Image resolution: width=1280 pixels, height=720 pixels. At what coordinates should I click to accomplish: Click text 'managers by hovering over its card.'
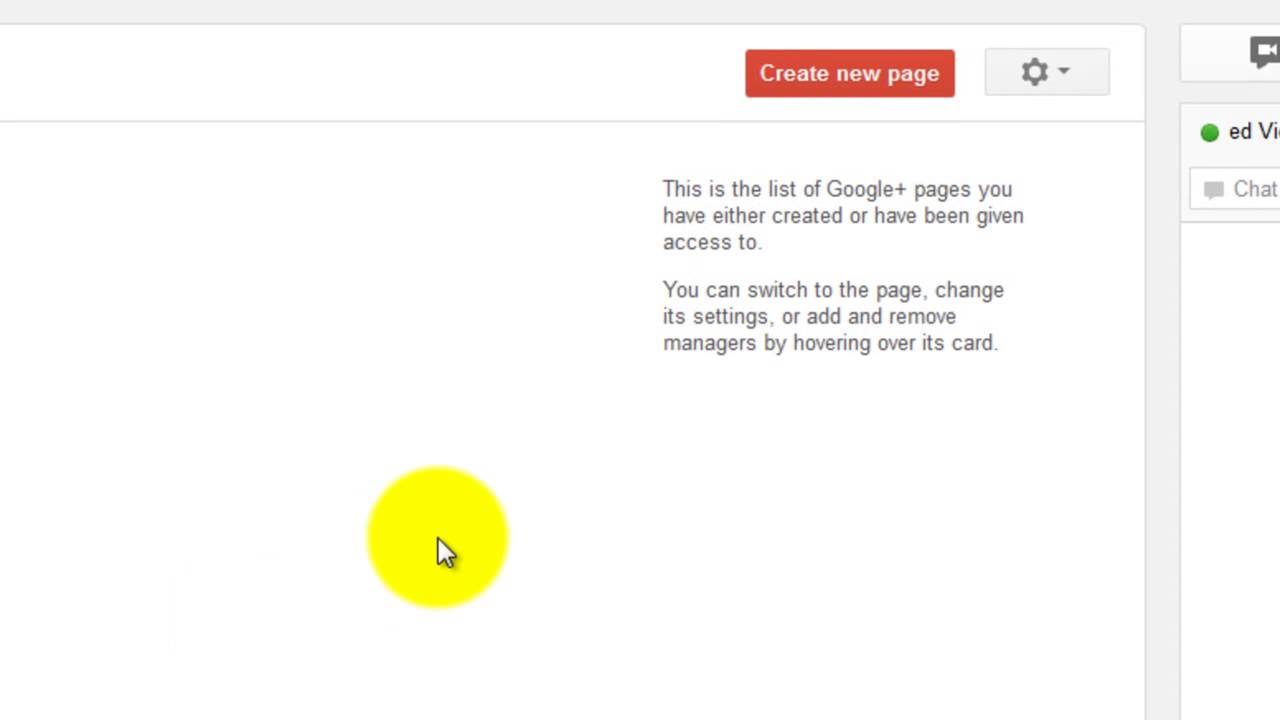830,343
